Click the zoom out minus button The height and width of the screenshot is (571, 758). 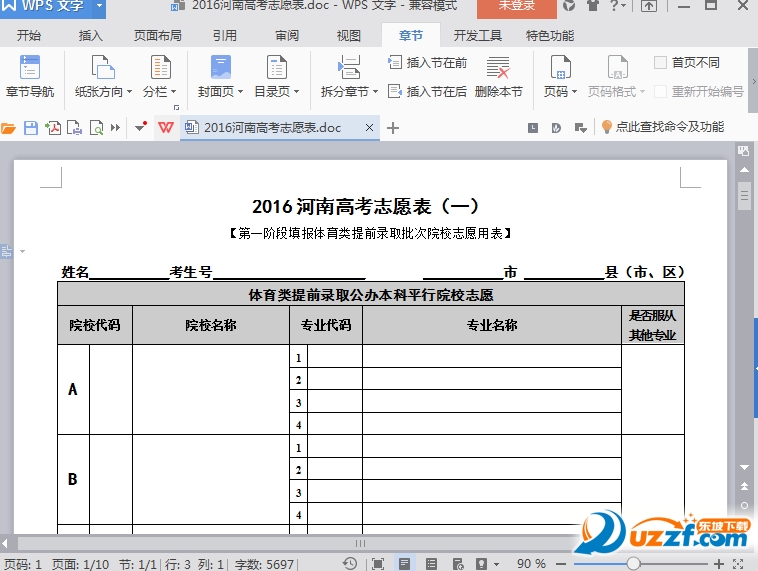pos(561,564)
